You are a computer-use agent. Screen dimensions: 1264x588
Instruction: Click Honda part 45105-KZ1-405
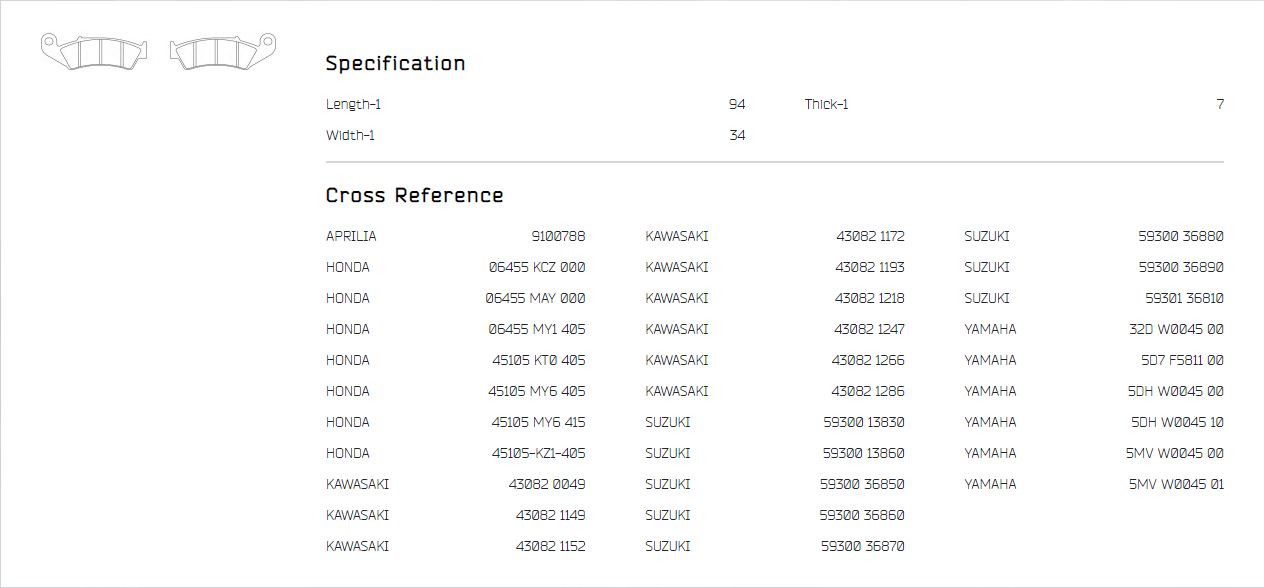click(x=538, y=453)
